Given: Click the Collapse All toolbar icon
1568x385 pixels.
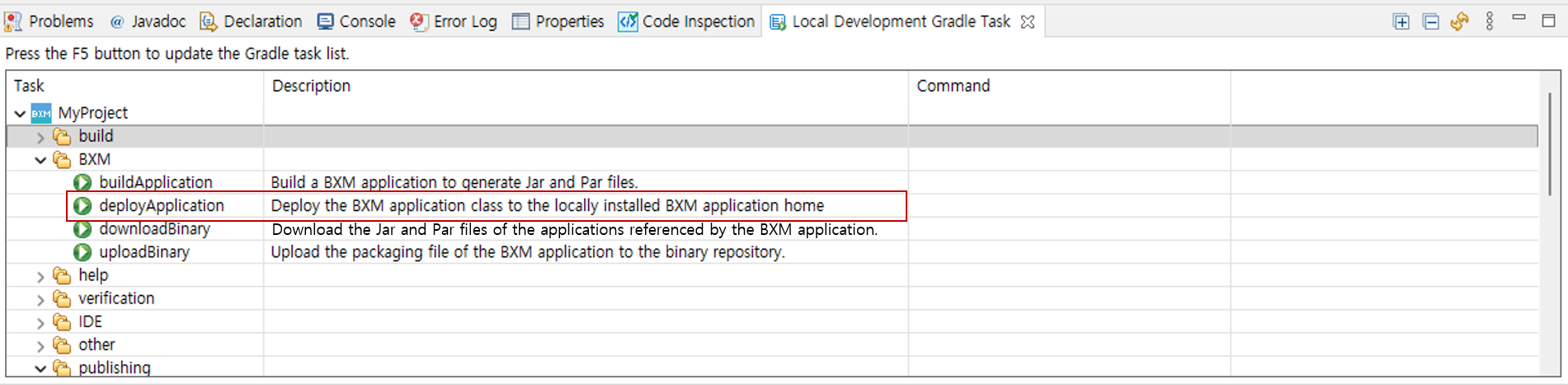Looking at the screenshot, I should click(x=1431, y=21).
